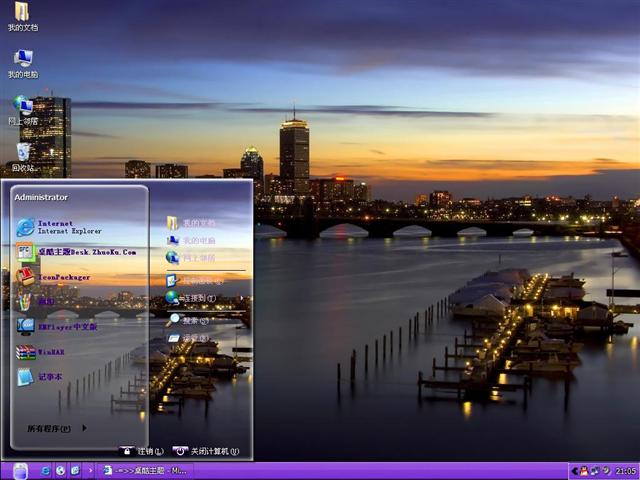Image resolution: width=640 pixels, height=480 pixels.
Task: Click the 21:05 system clock
Action: (625, 470)
